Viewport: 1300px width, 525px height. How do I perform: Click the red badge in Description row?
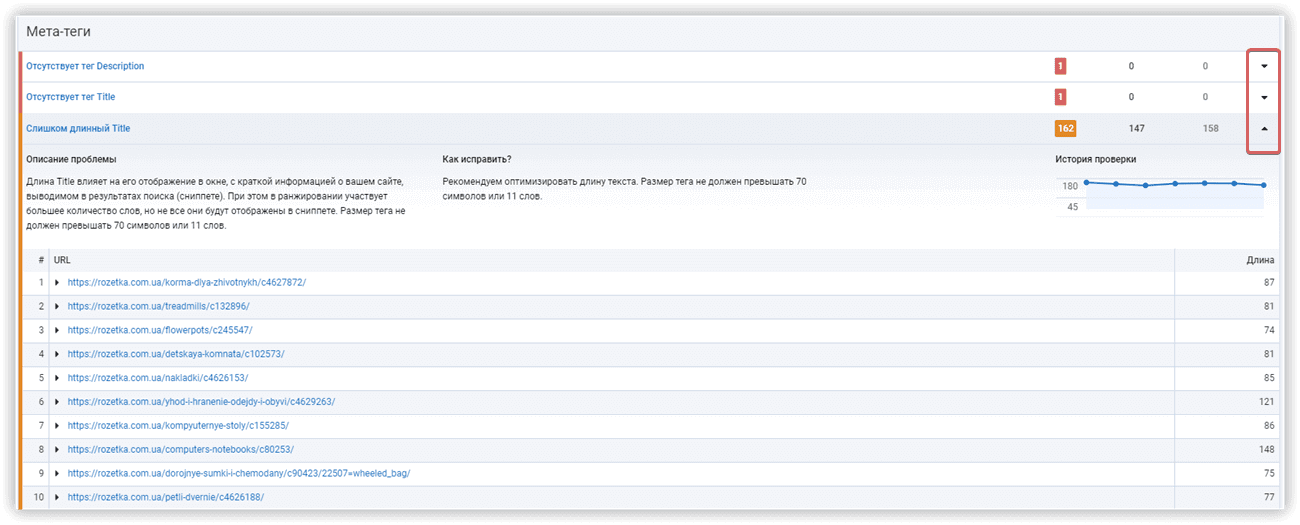(x=1060, y=66)
